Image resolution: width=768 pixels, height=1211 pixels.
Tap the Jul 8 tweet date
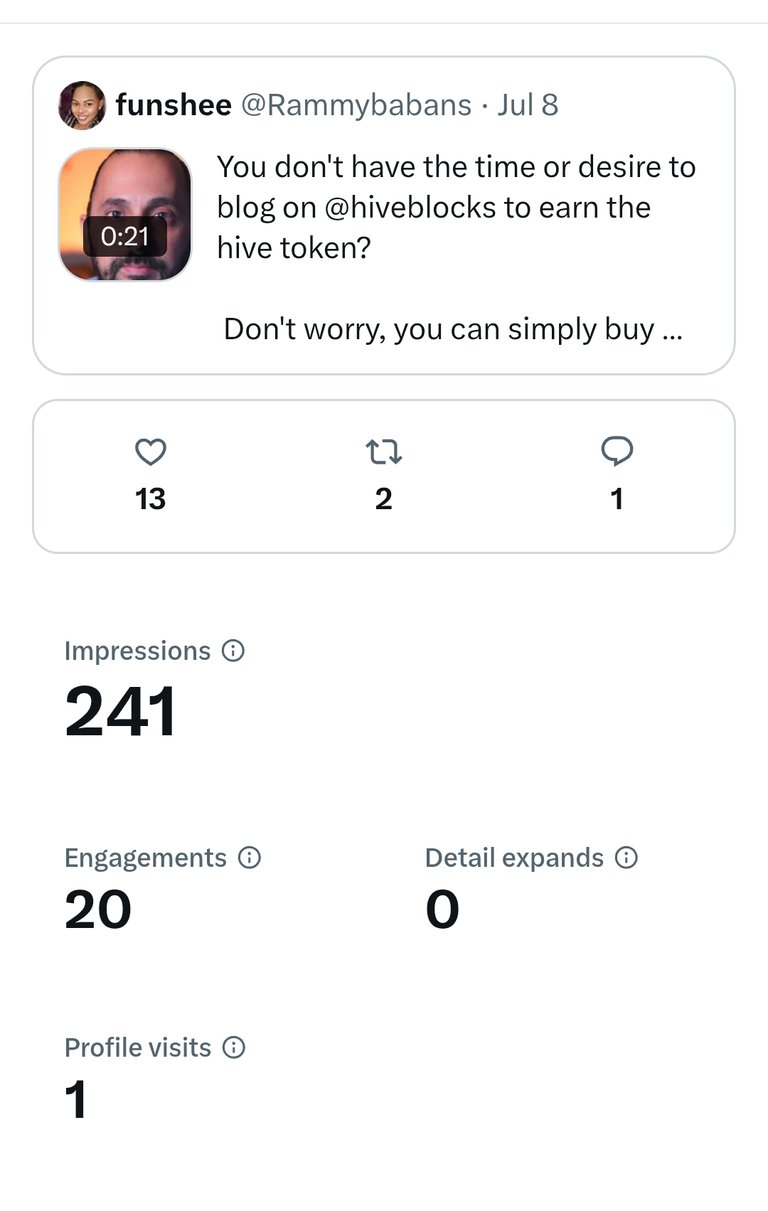pyautogui.click(x=528, y=105)
